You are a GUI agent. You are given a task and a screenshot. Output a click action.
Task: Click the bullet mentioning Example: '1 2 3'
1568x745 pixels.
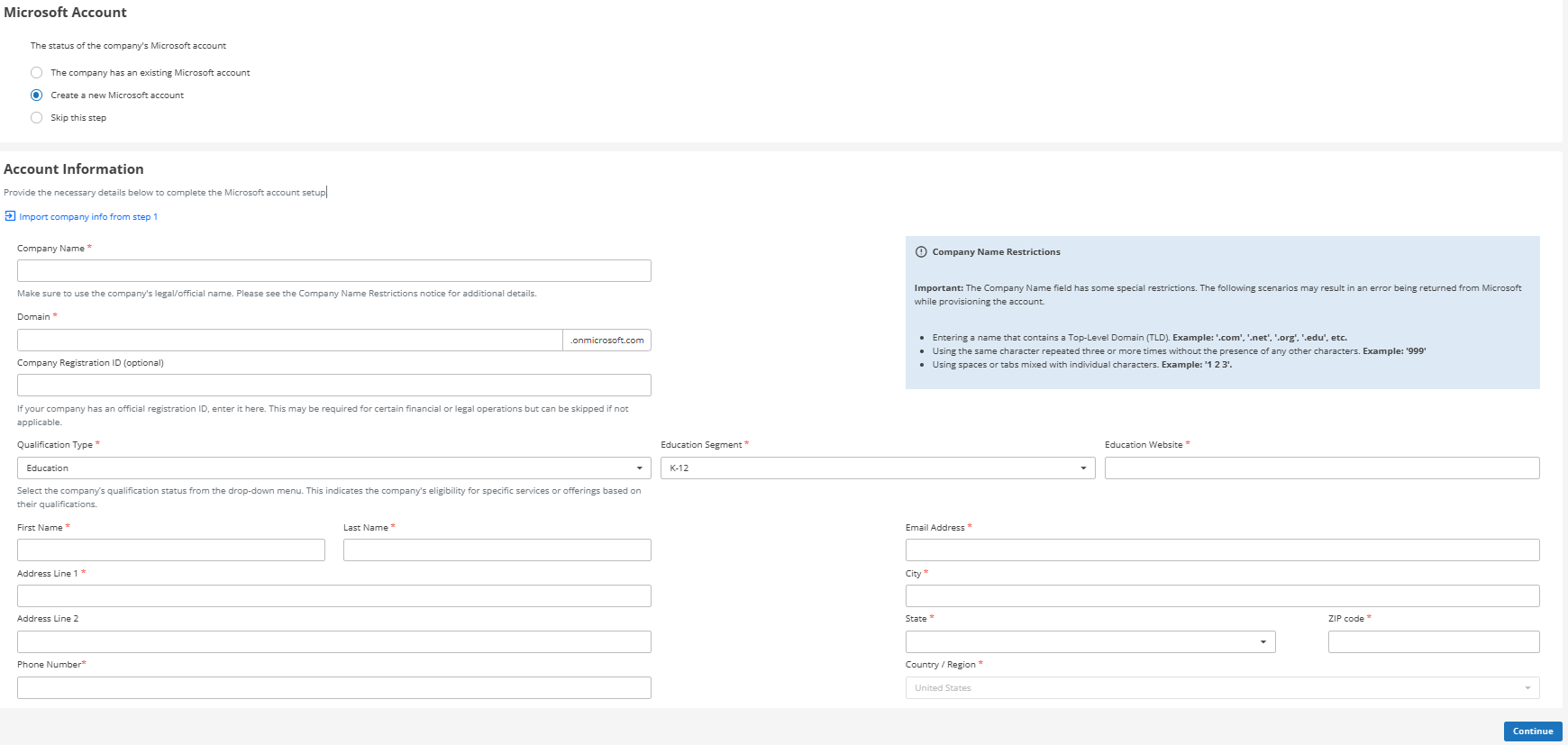[1082, 365]
